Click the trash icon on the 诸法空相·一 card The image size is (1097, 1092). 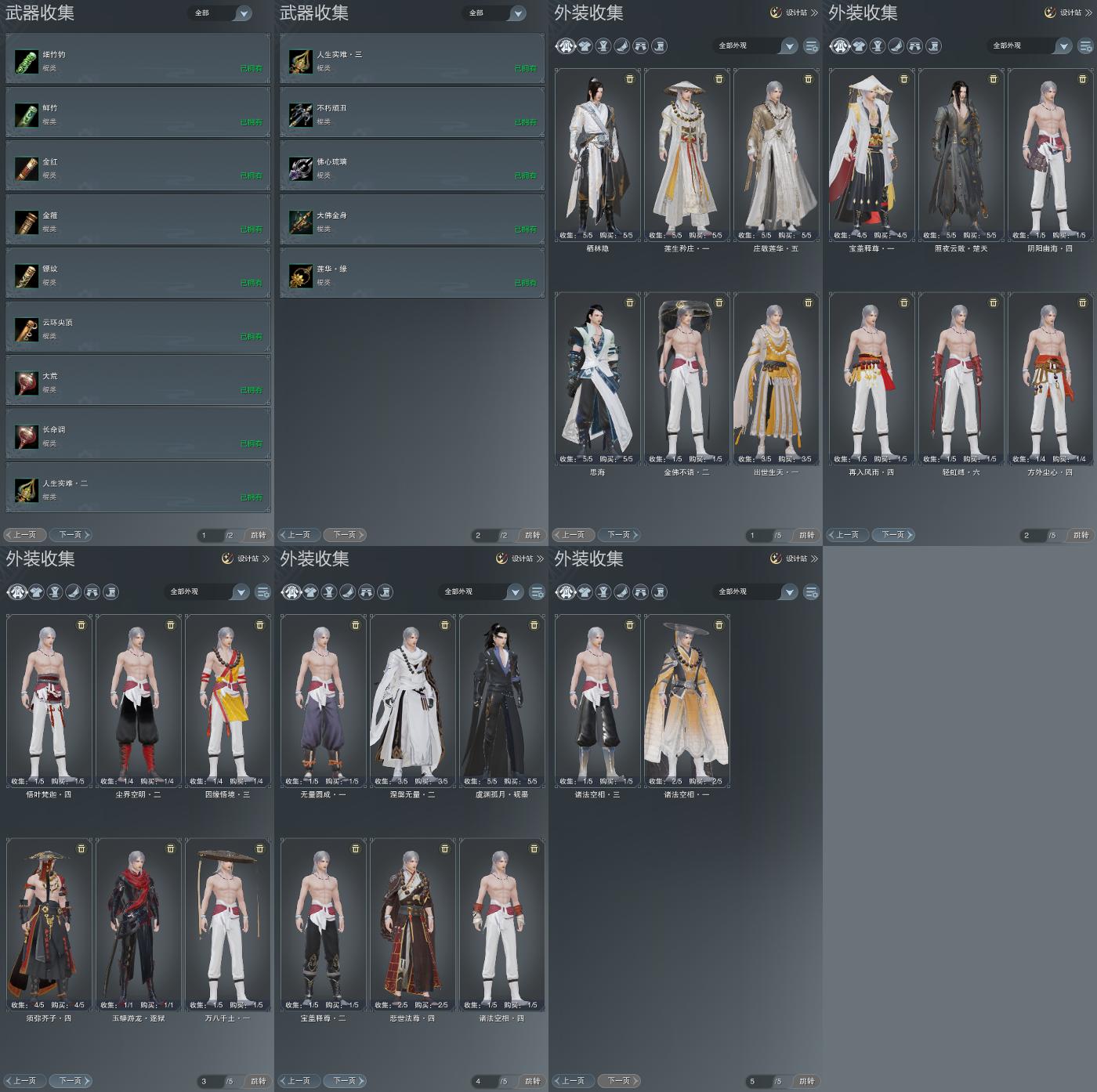tap(719, 625)
